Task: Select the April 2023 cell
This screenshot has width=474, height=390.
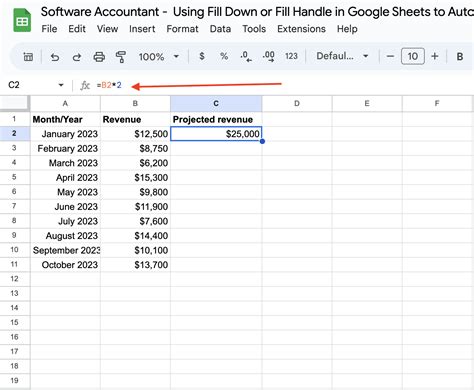Action: pos(65,177)
